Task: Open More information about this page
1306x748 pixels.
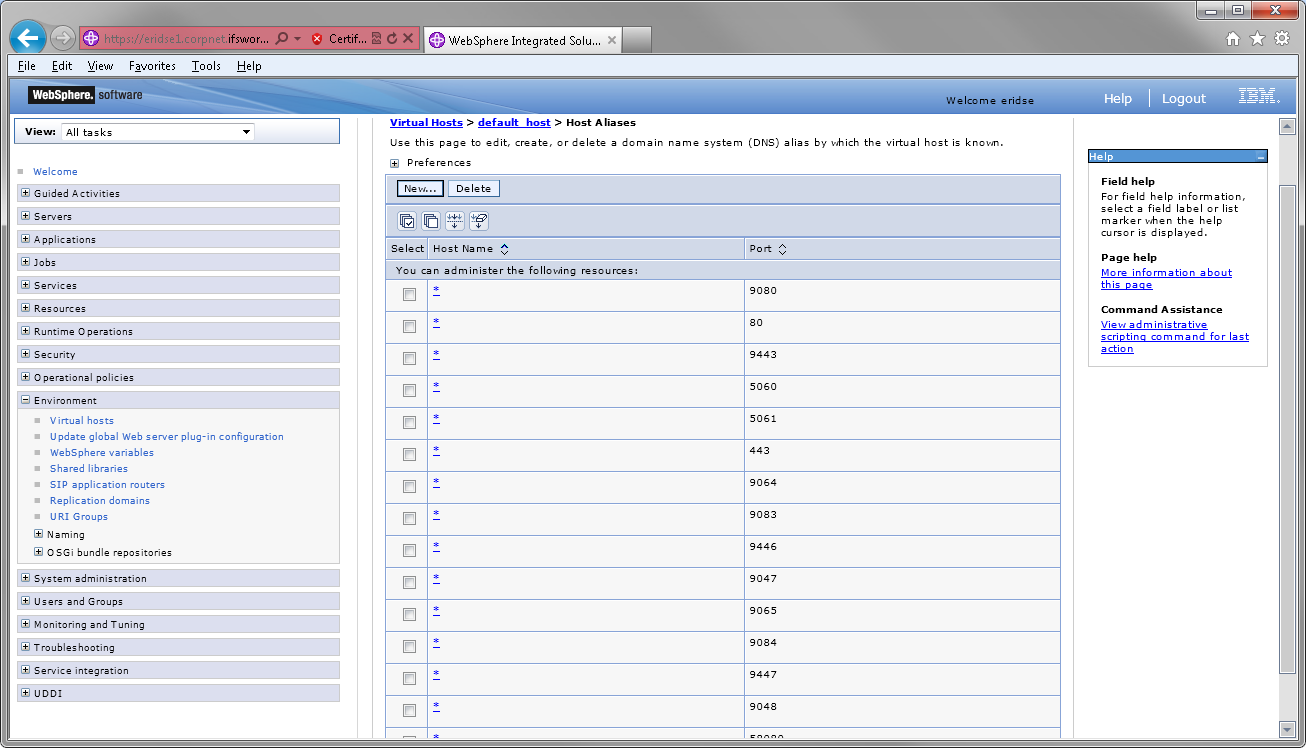Action: point(1166,278)
